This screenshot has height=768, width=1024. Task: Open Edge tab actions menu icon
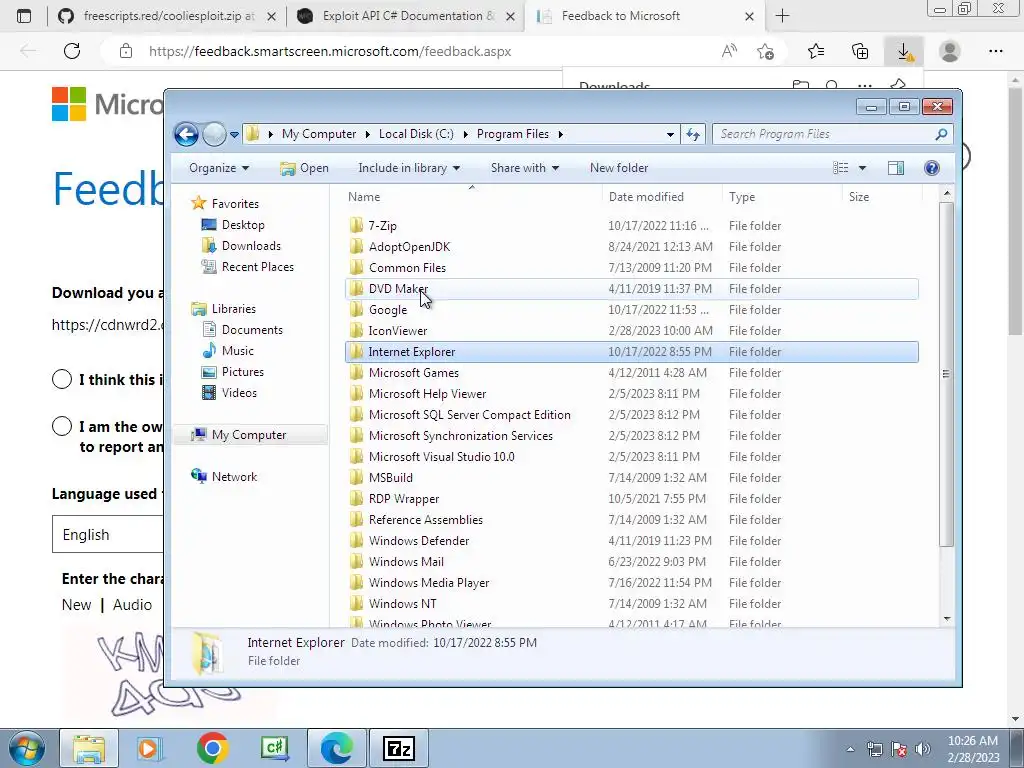pyautogui.click(x=24, y=16)
